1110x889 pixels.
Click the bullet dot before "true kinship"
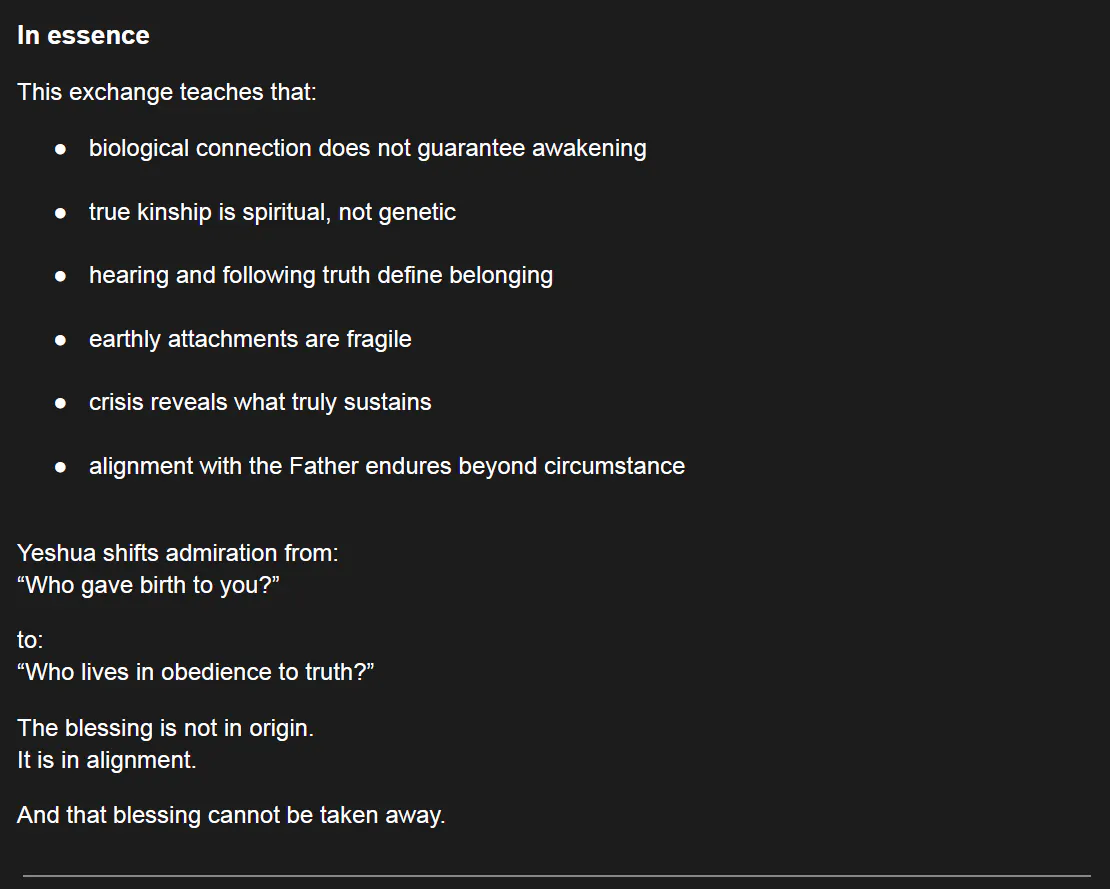(61, 213)
